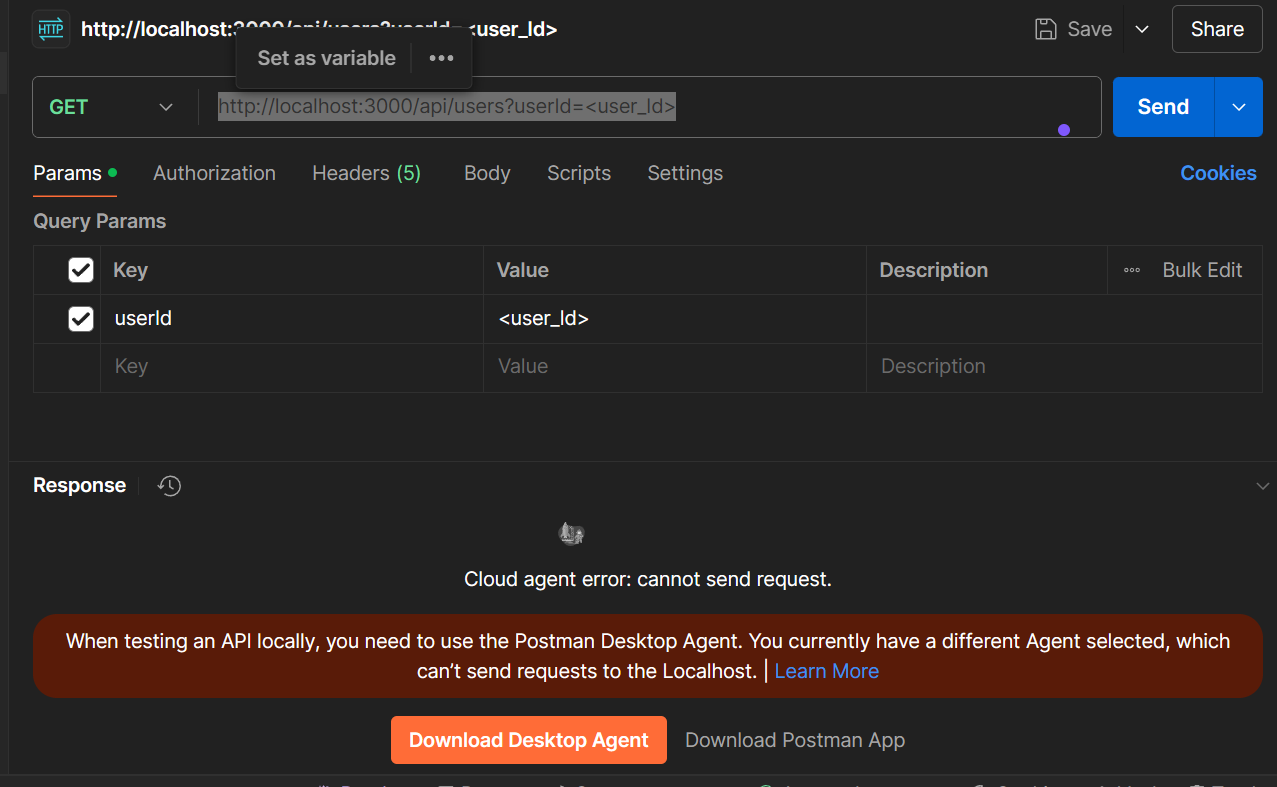
Task: Open the Cookies link
Action: click(x=1218, y=173)
